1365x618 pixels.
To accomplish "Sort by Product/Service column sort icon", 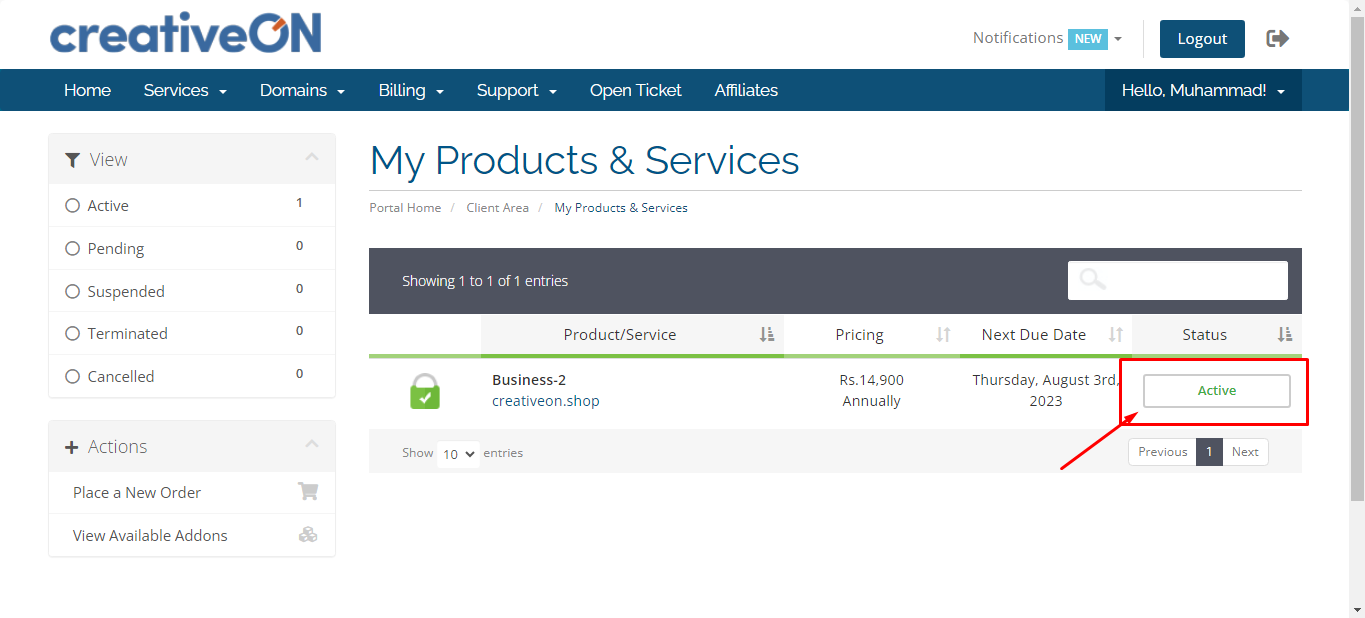I will point(767,335).
